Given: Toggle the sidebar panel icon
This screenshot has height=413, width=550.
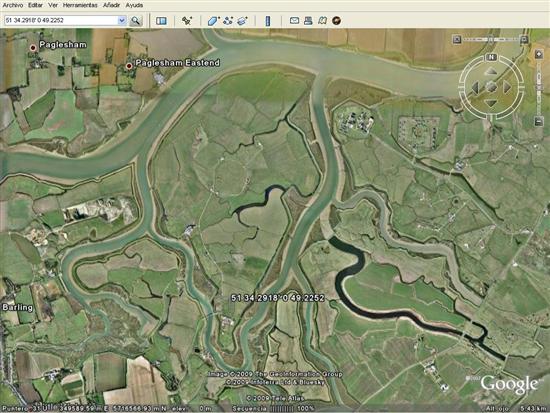Looking at the screenshot, I should pos(161,21).
